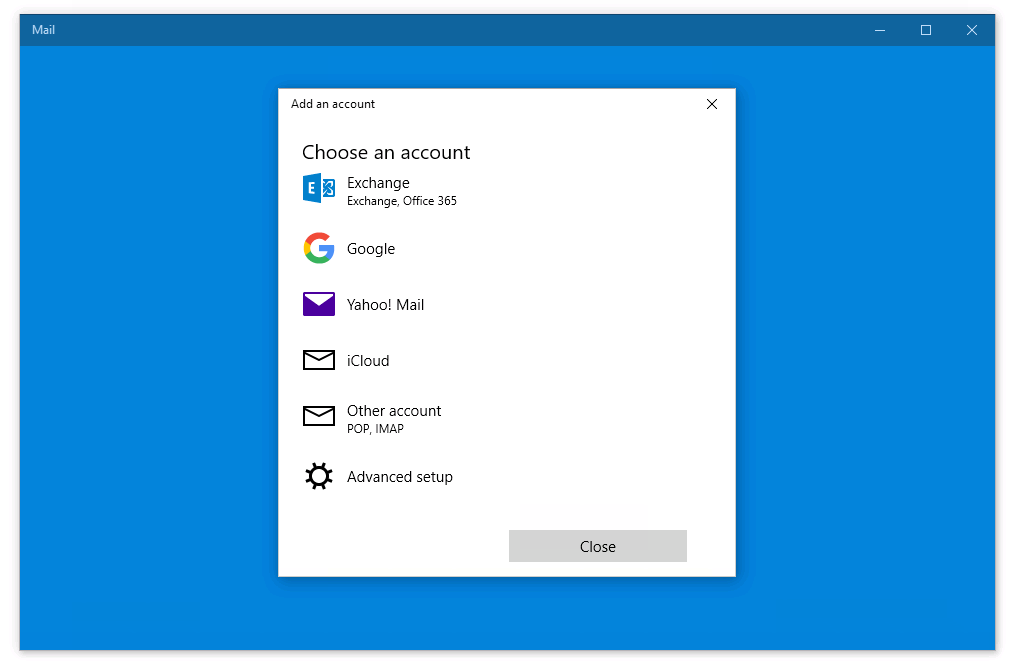Click the Google G logo icon
This screenshot has height=667, width=1021.
[319, 248]
